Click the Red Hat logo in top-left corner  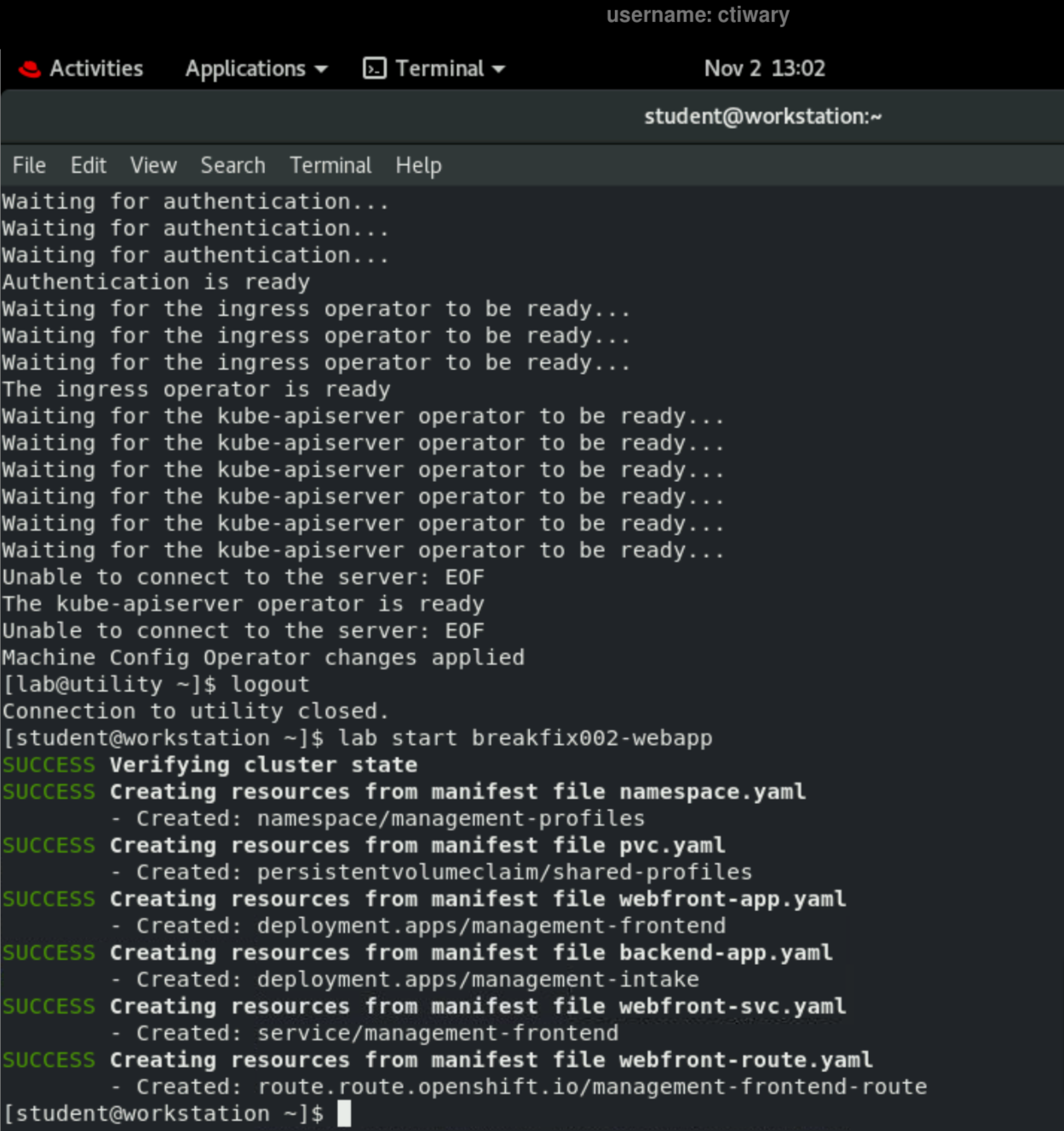32,68
